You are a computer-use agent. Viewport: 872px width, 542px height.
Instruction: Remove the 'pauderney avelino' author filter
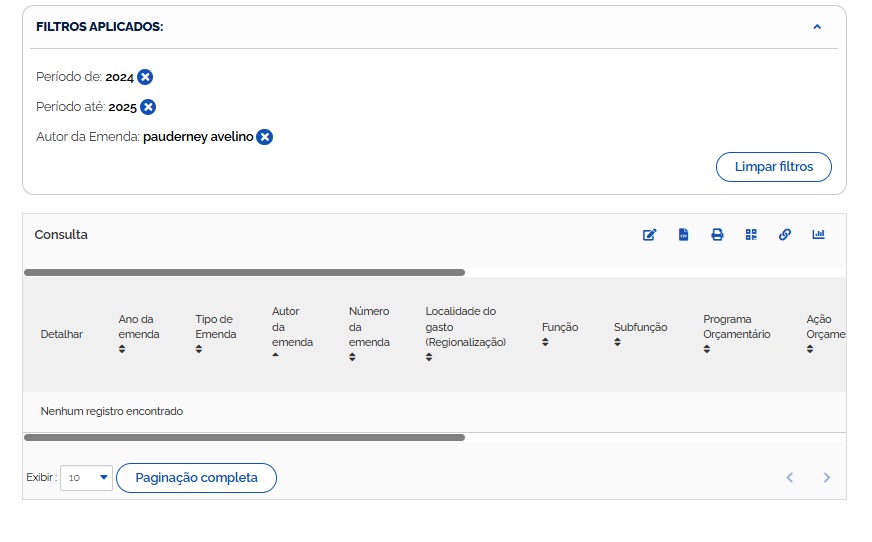click(x=264, y=137)
